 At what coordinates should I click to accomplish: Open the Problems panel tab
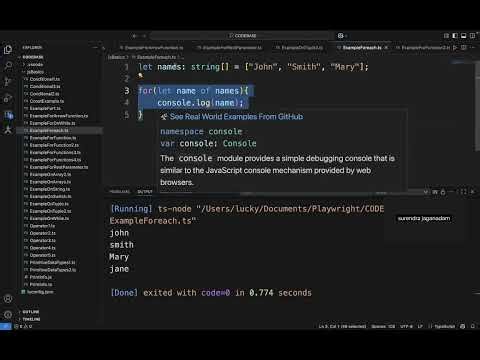point(120,192)
